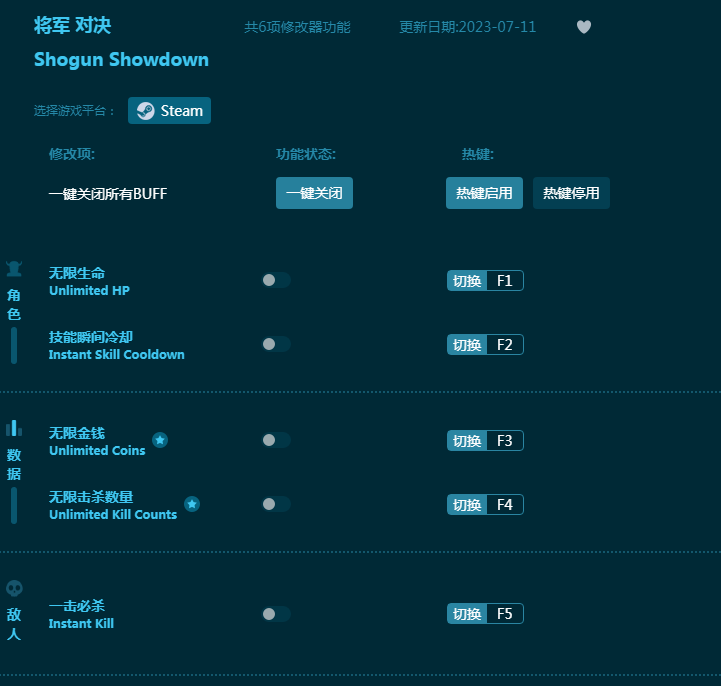This screenshot has height=686, width=721.
Task: Click the Shogun Showdown title
Action: tap(121, 60)
